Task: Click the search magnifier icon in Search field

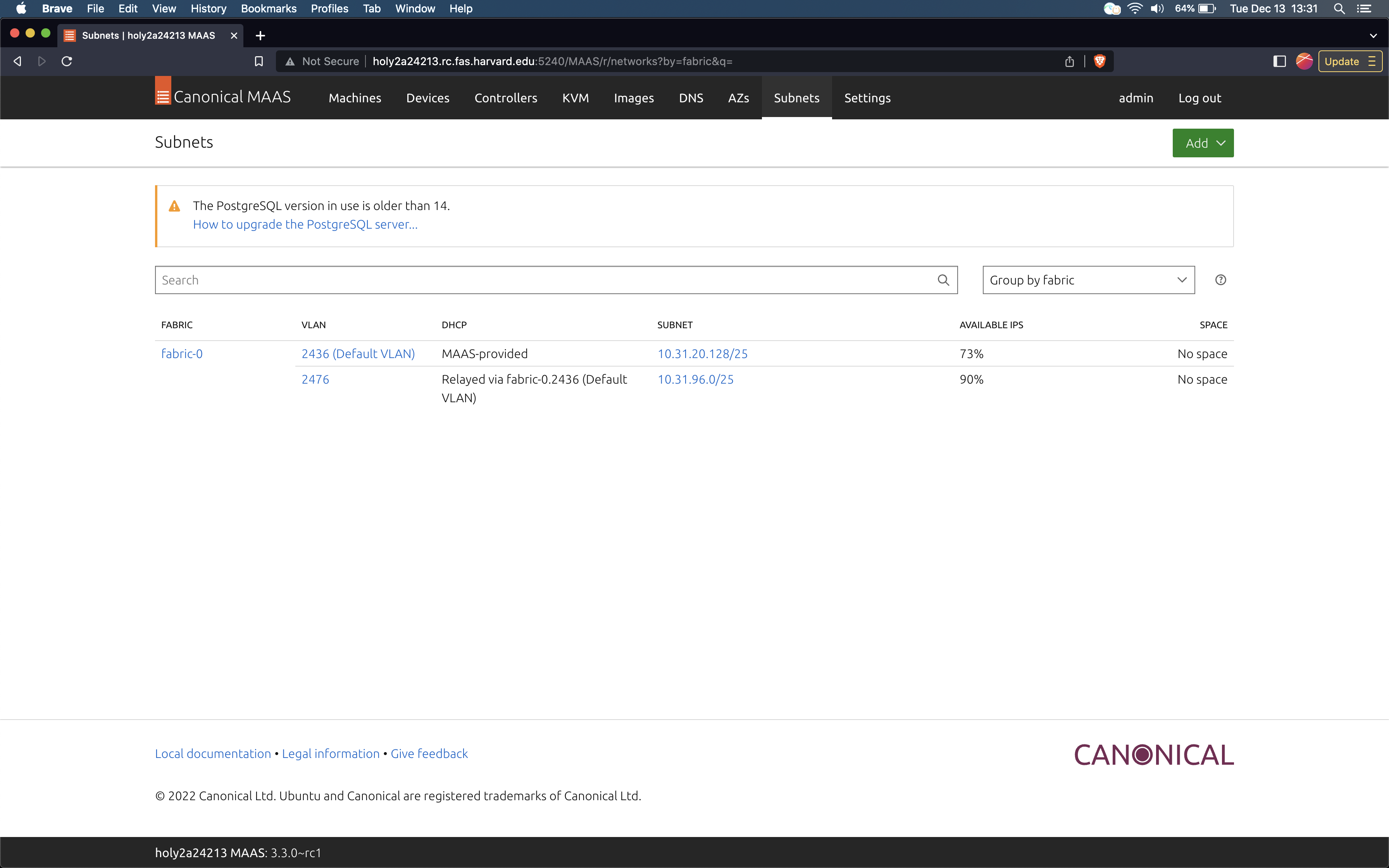Action: tap(943, 280)
